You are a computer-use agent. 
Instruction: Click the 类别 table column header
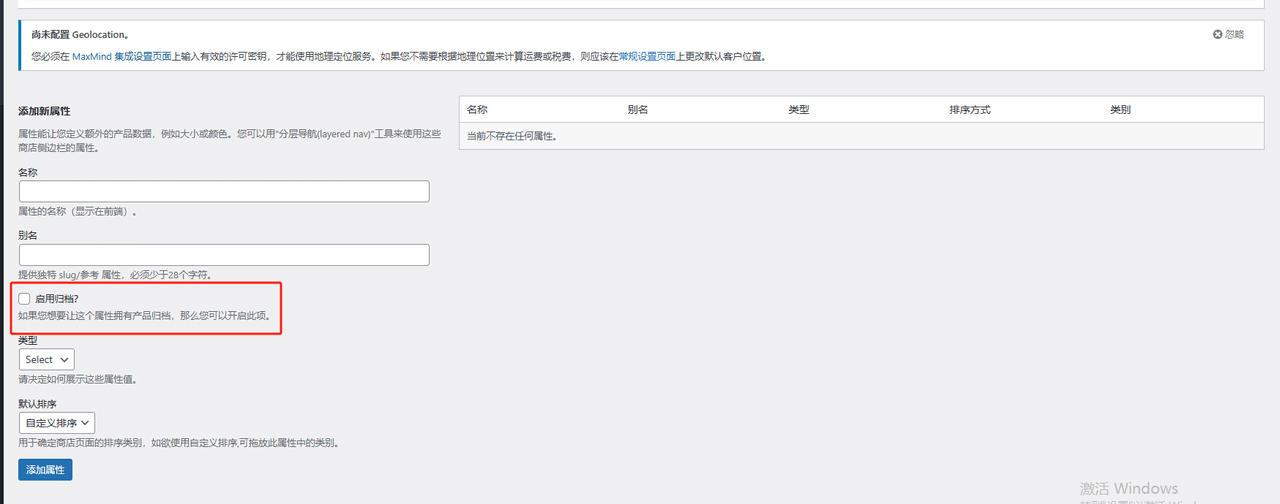tap(1120, 109)
